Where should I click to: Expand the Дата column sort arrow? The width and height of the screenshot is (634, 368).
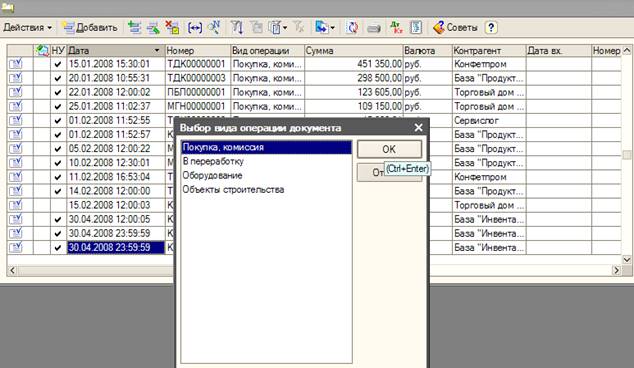click(157, 51)
